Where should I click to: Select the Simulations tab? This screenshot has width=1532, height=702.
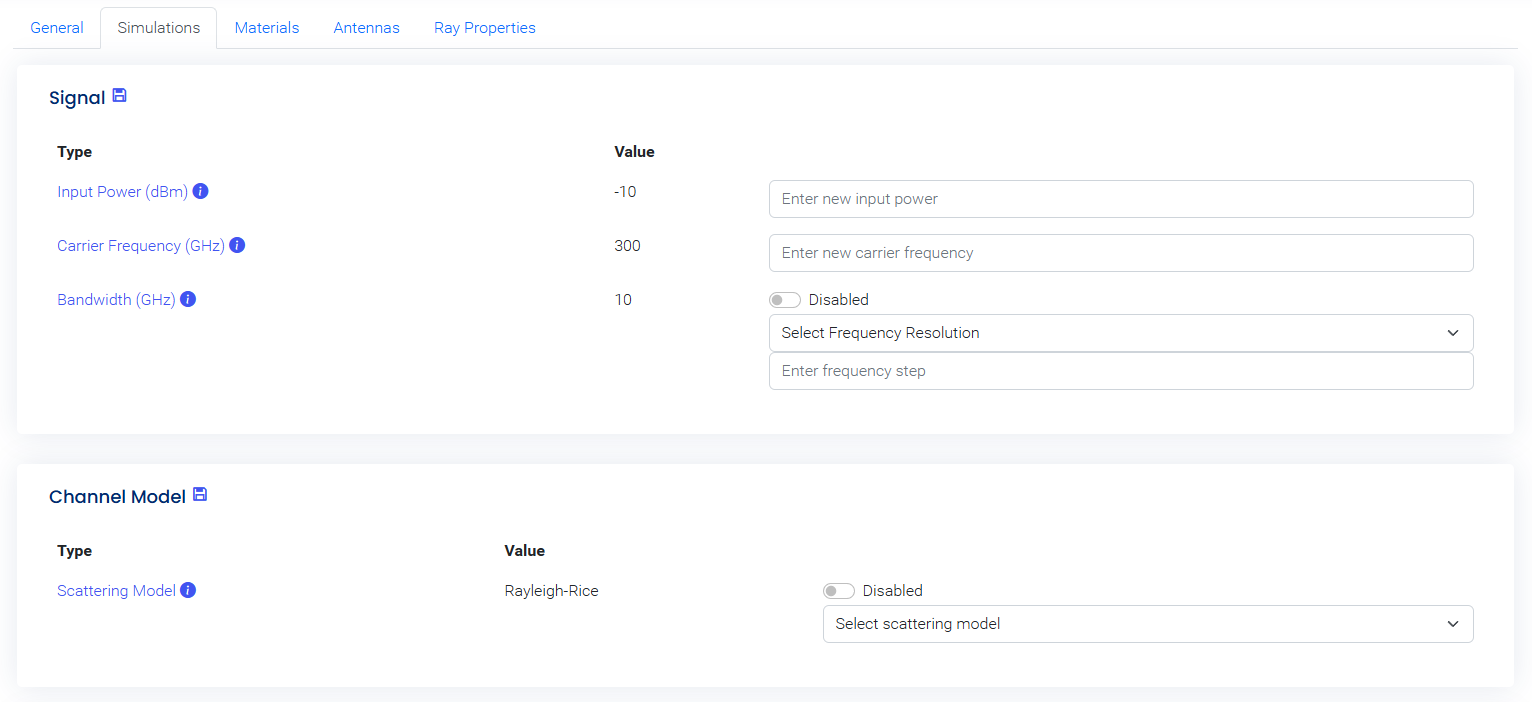click(159, 28)
